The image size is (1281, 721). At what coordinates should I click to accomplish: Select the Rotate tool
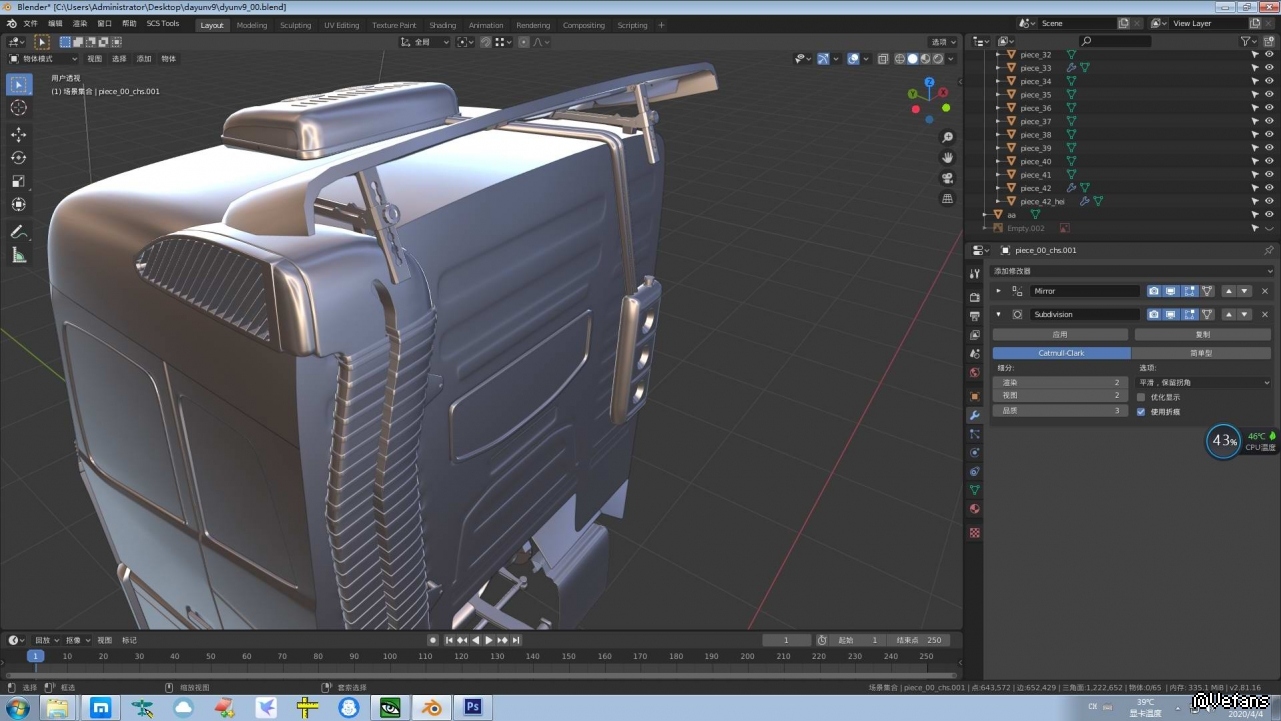18,158
